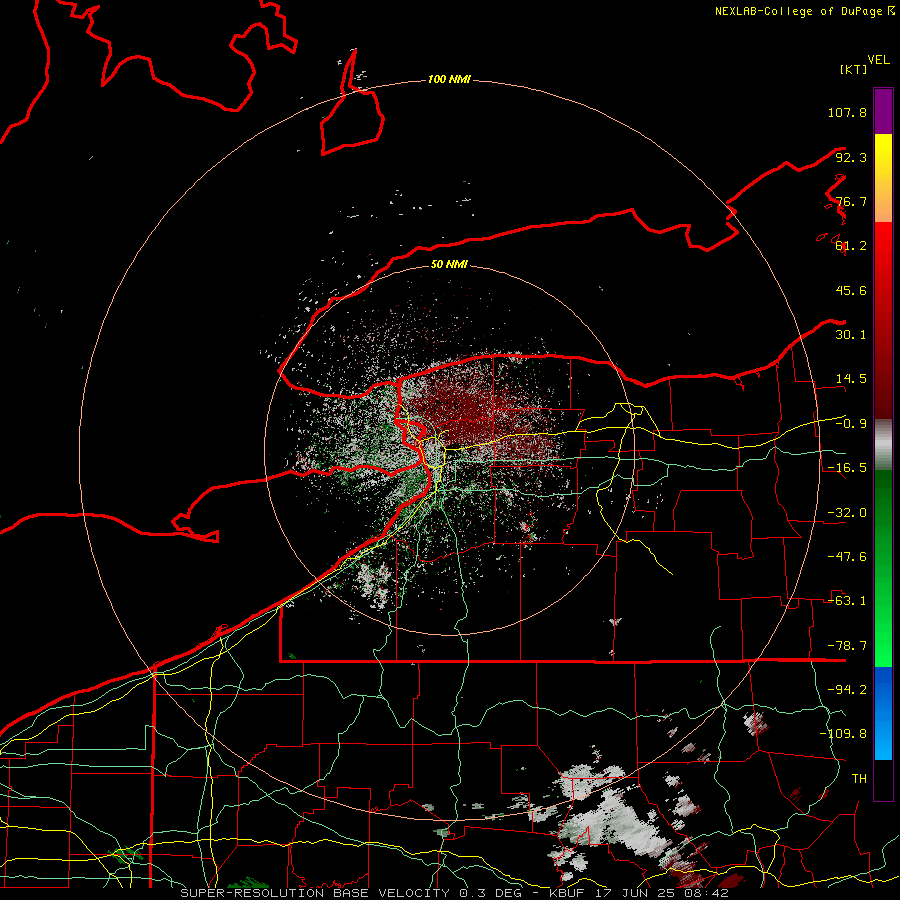The width and height of the screenshot is (900, 900).
Task: Click the -109.8 velocity scale value
Action: click(x=843, y=734)
